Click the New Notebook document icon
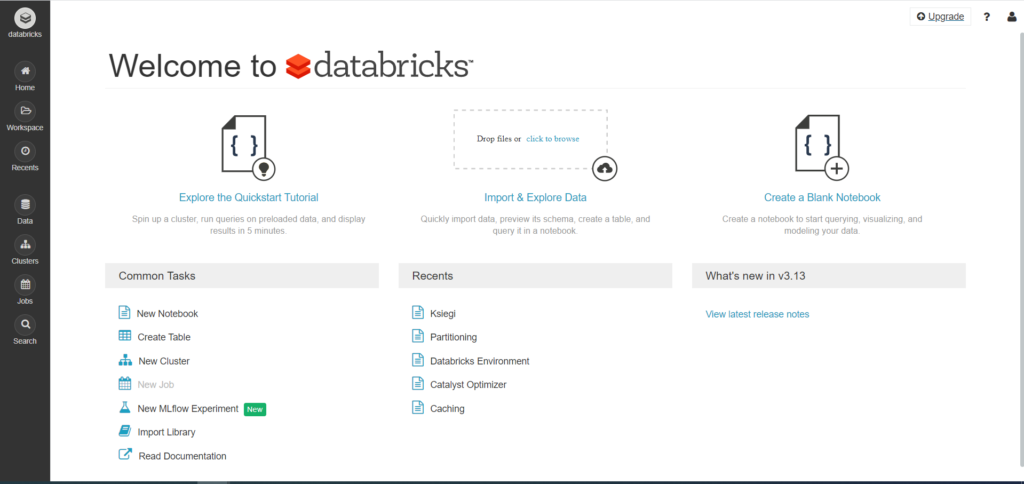The width and height of the screenshot is (1024, 484). click(124, 312)
